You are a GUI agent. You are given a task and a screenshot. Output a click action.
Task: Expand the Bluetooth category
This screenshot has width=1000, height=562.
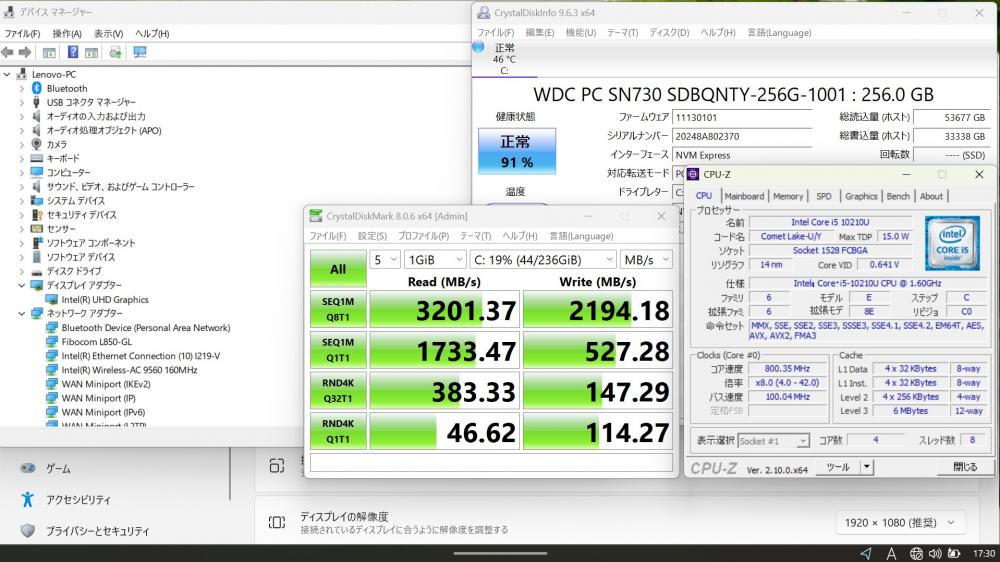click(x=22, y=88)
